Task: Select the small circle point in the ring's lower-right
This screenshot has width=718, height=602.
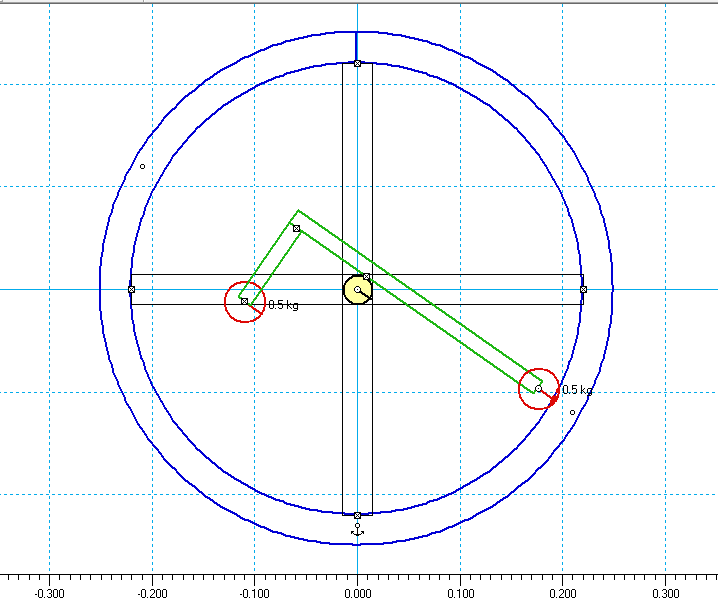Action: [572, 412]
